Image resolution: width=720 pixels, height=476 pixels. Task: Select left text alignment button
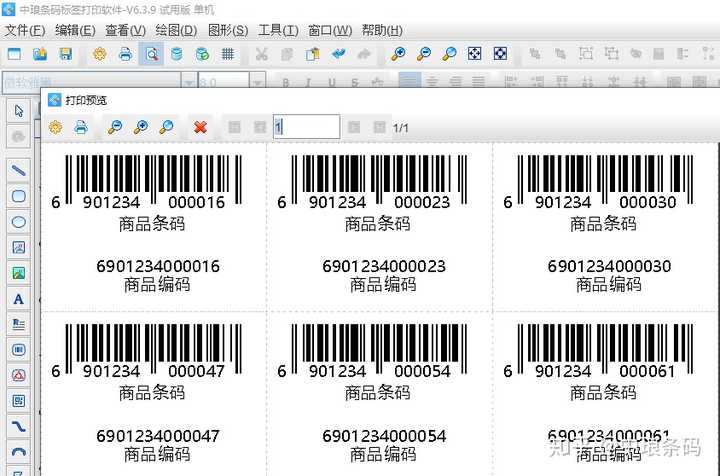pos(410,82)
